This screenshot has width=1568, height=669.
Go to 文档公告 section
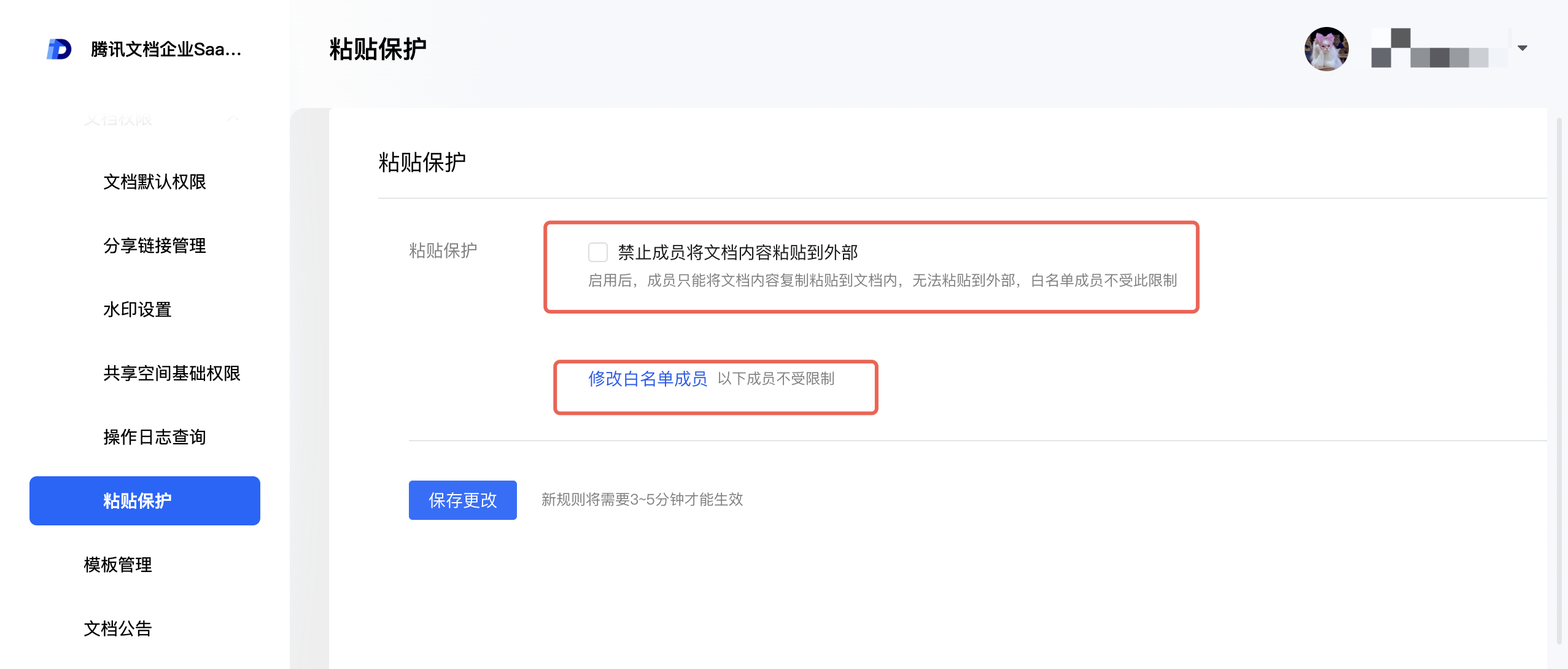(118, 628)
